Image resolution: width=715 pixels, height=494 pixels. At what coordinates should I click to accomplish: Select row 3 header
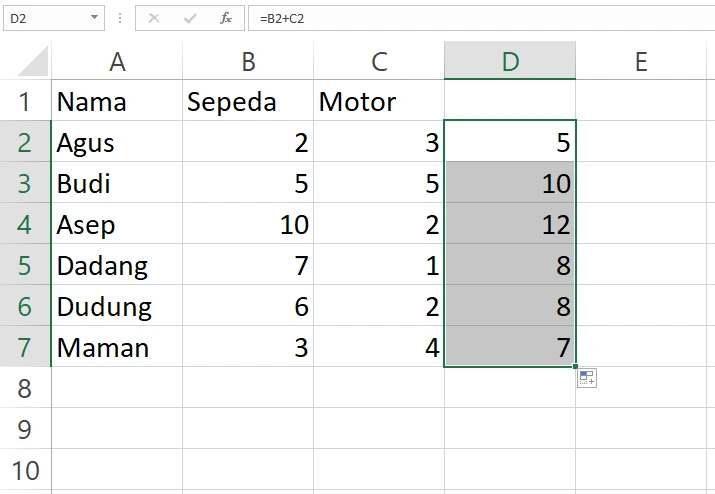tap(25, 183)
